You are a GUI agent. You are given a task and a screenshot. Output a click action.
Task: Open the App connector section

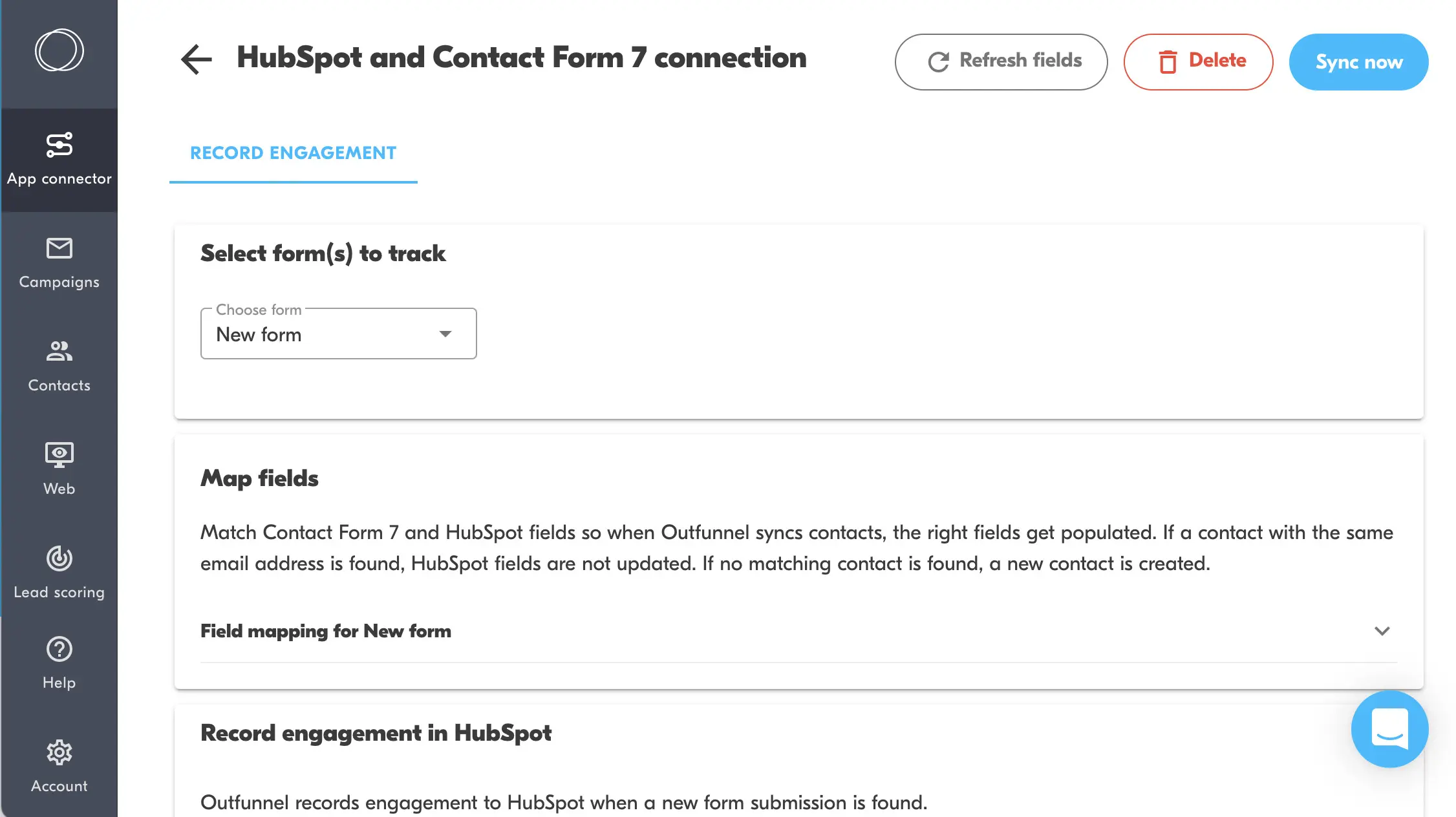[59, 160]
